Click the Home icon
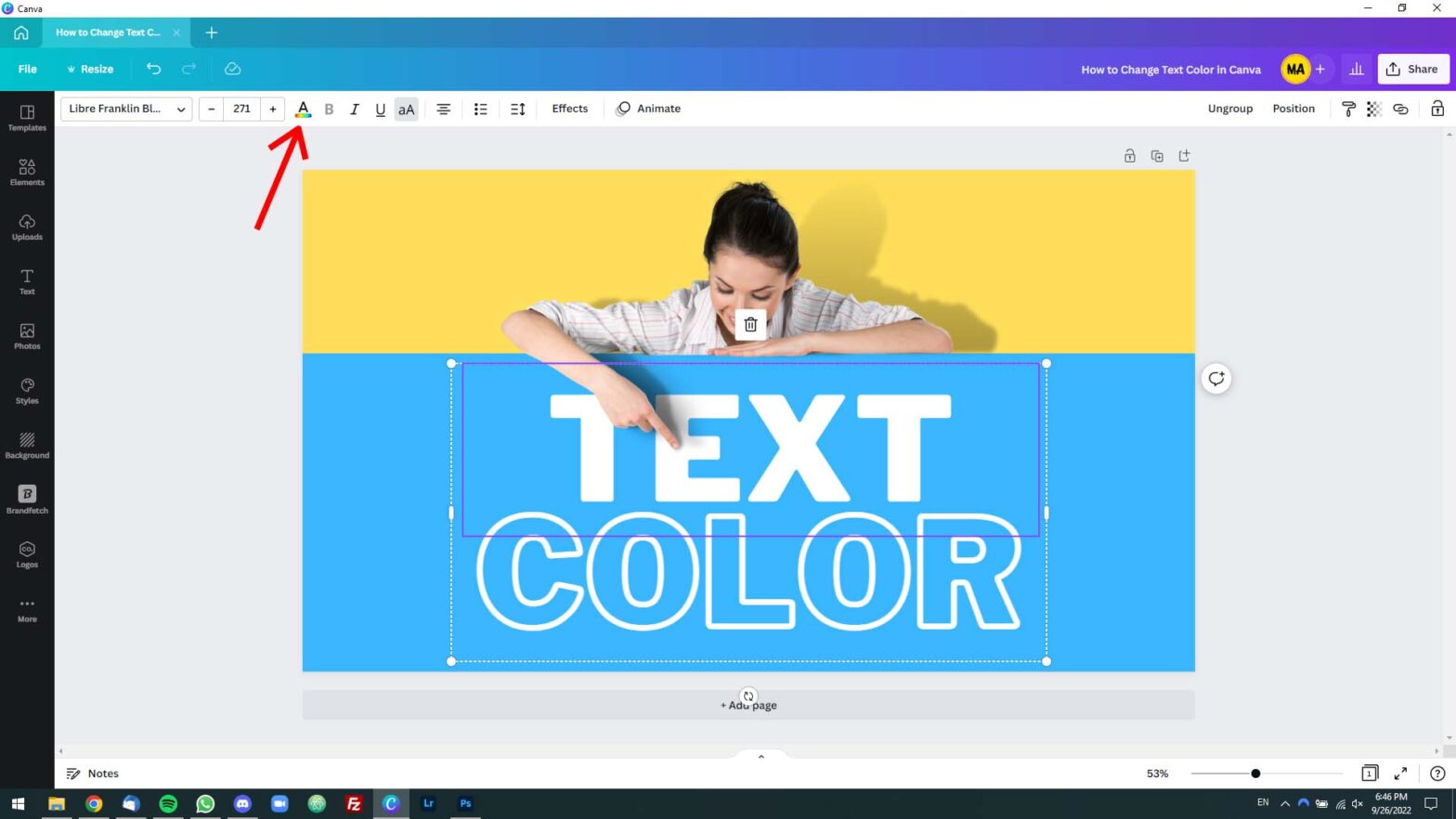Viewport: 1456px width, 819px height. 20,32
